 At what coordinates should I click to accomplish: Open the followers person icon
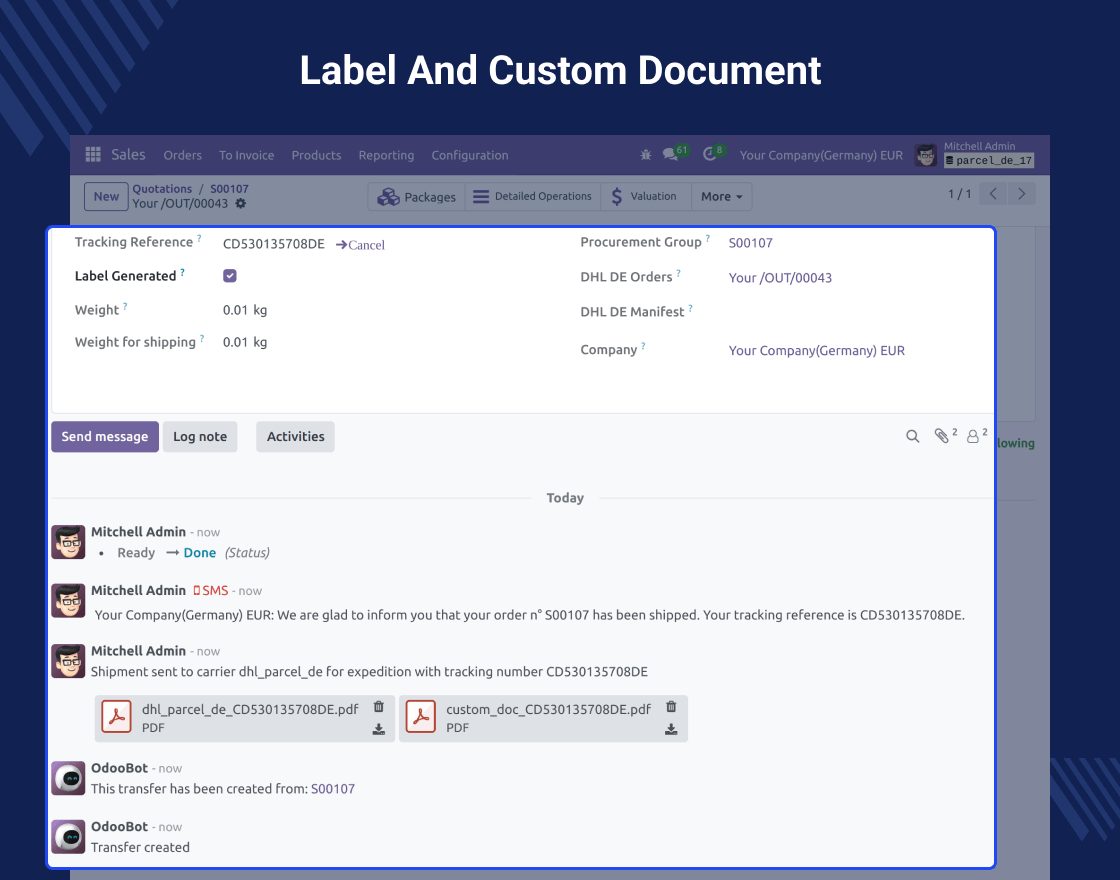pyautogui.click(x=974, y=436)
